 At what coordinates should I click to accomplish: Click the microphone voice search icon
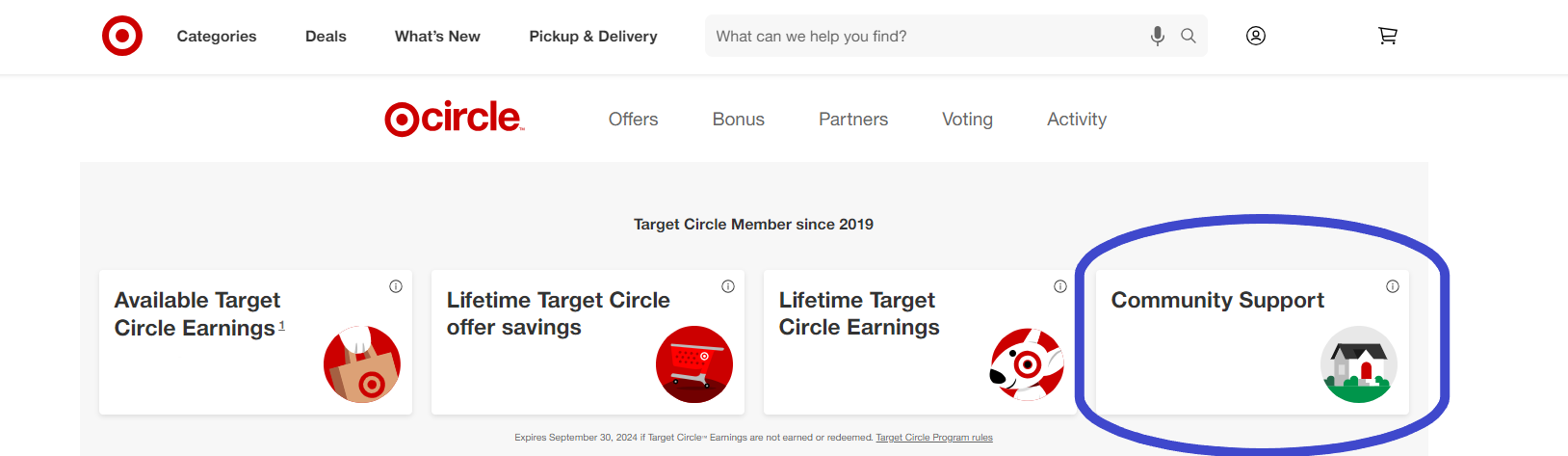tap(1157, 36)
